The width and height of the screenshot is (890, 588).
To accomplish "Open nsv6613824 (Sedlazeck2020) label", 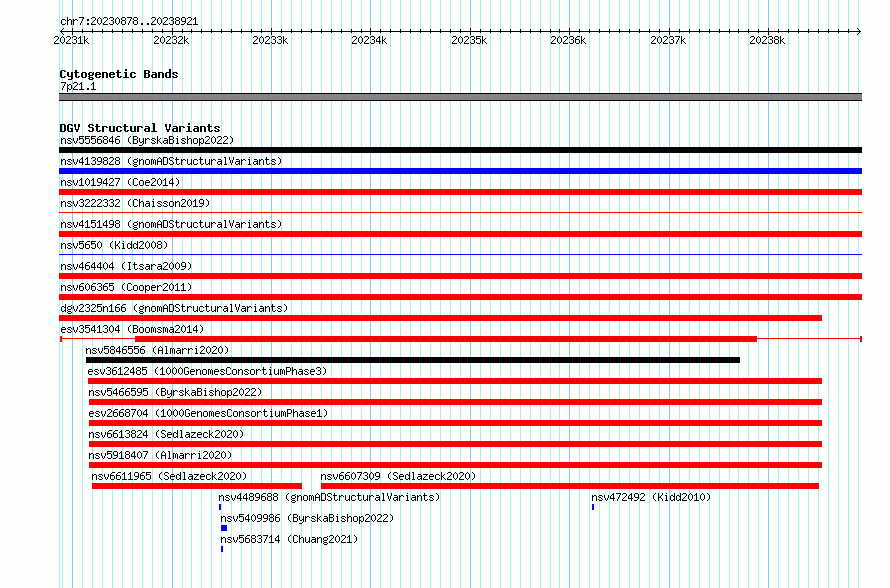I will [166, 434].
